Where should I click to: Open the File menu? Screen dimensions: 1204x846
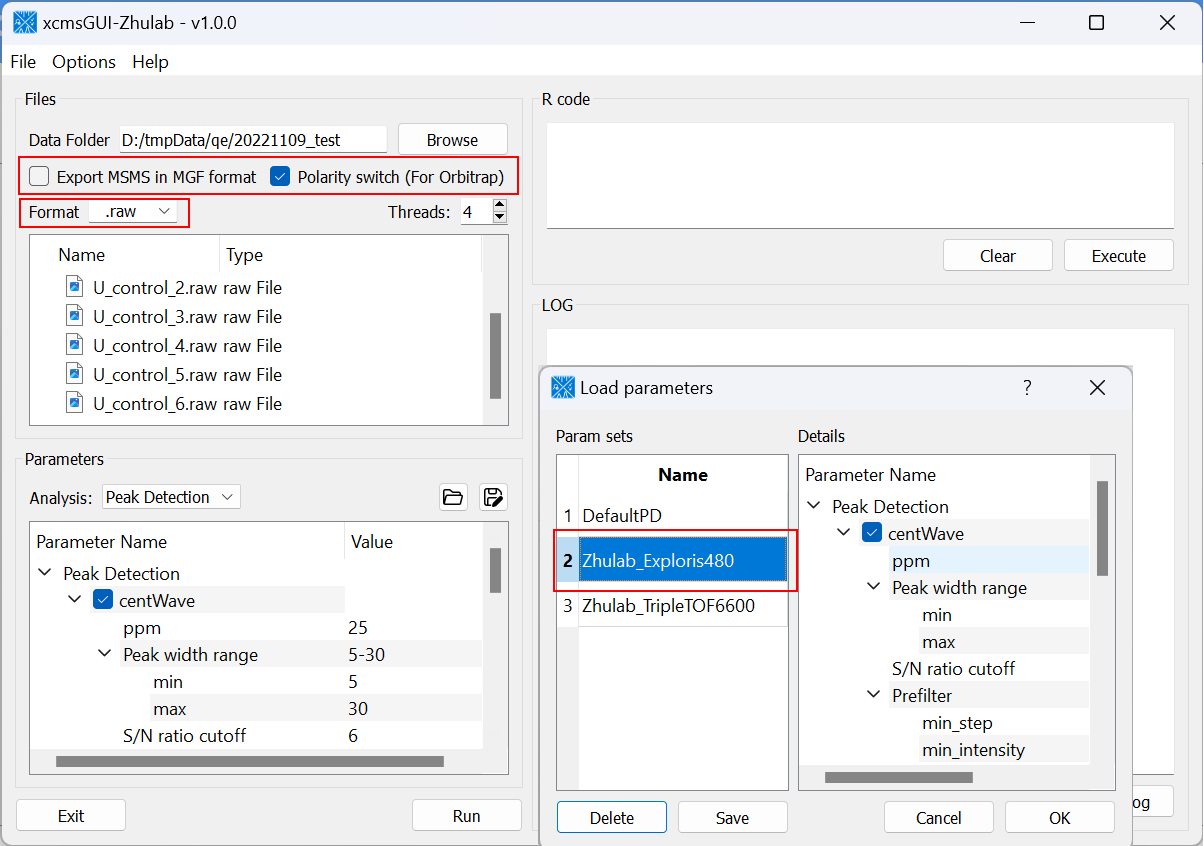click(x=23, y=62)
